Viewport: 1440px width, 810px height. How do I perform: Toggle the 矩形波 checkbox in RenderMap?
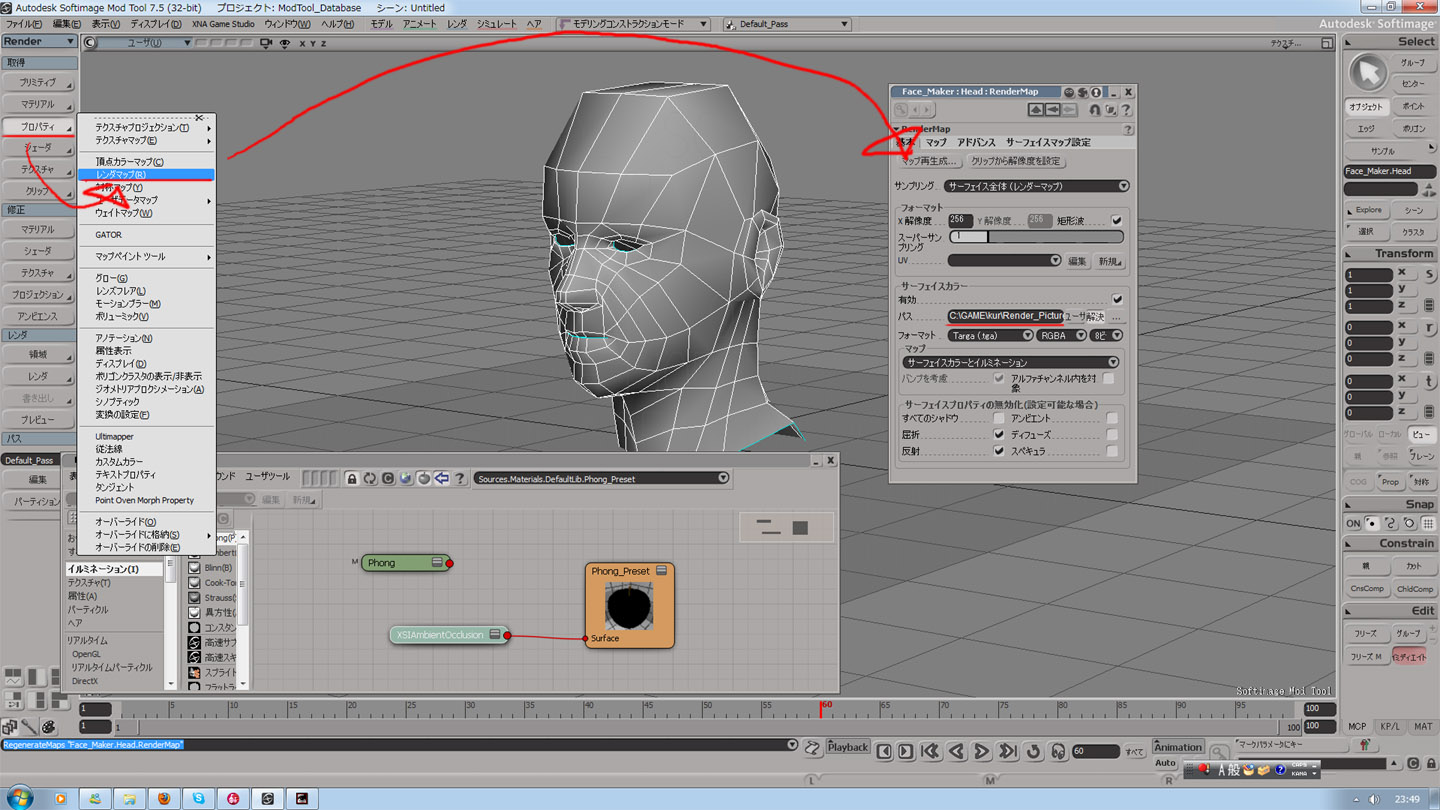tap(1117, 220)
